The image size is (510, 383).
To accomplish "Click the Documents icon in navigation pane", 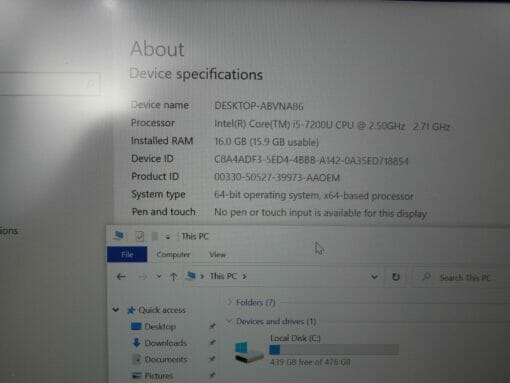I will pos(136,359).
